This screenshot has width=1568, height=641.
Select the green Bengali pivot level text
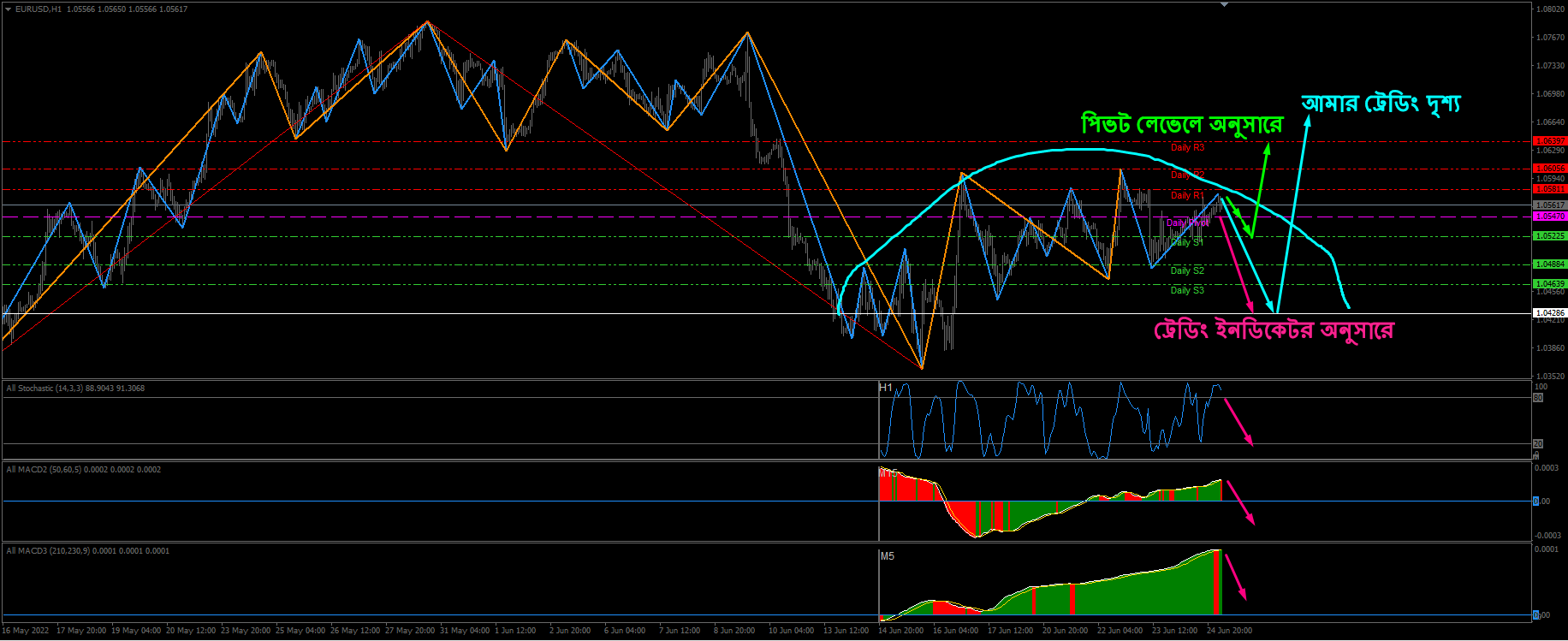coord(1181,124)
